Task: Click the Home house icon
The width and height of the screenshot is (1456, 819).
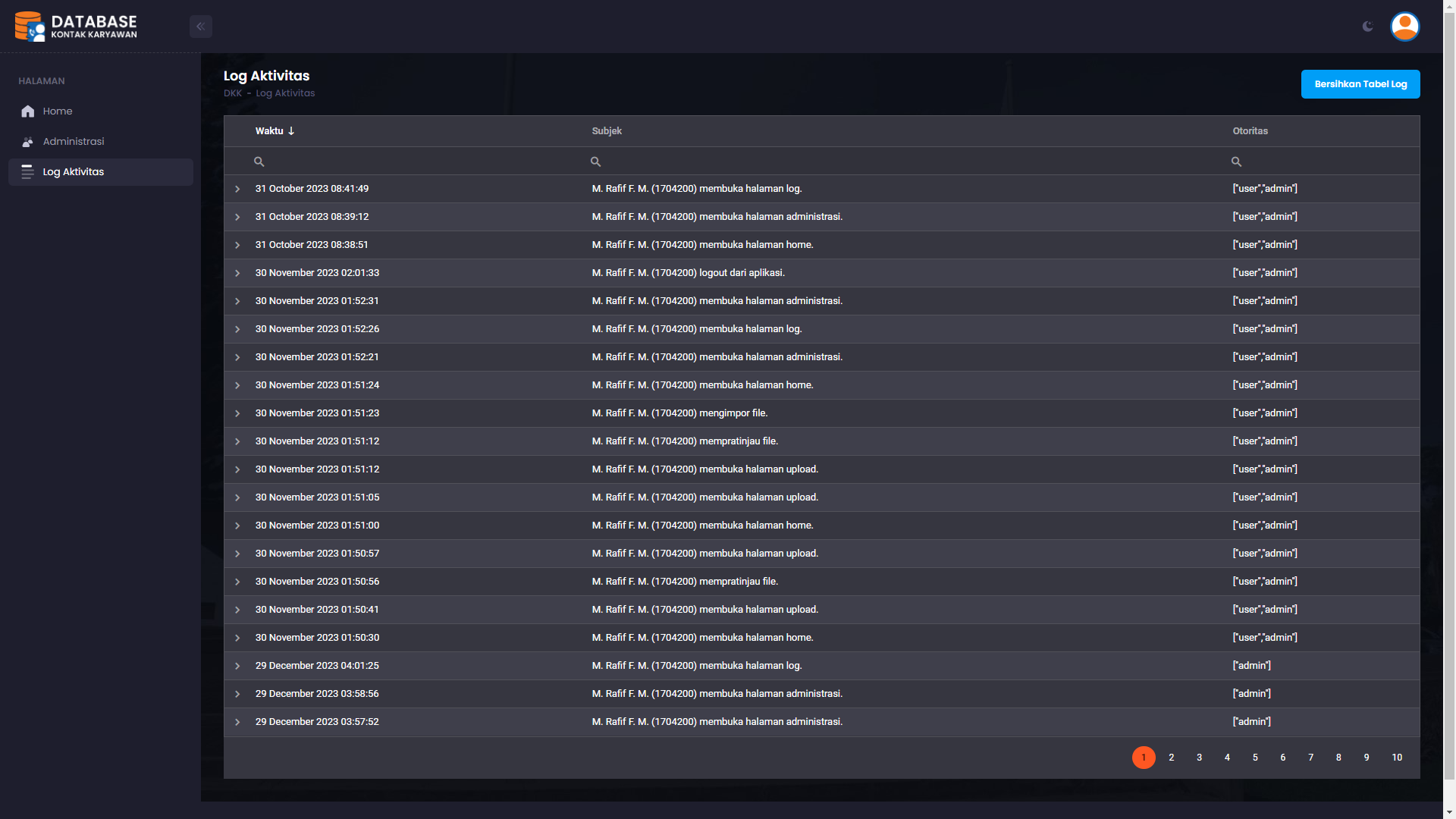Action: click(x=28, y=111)
